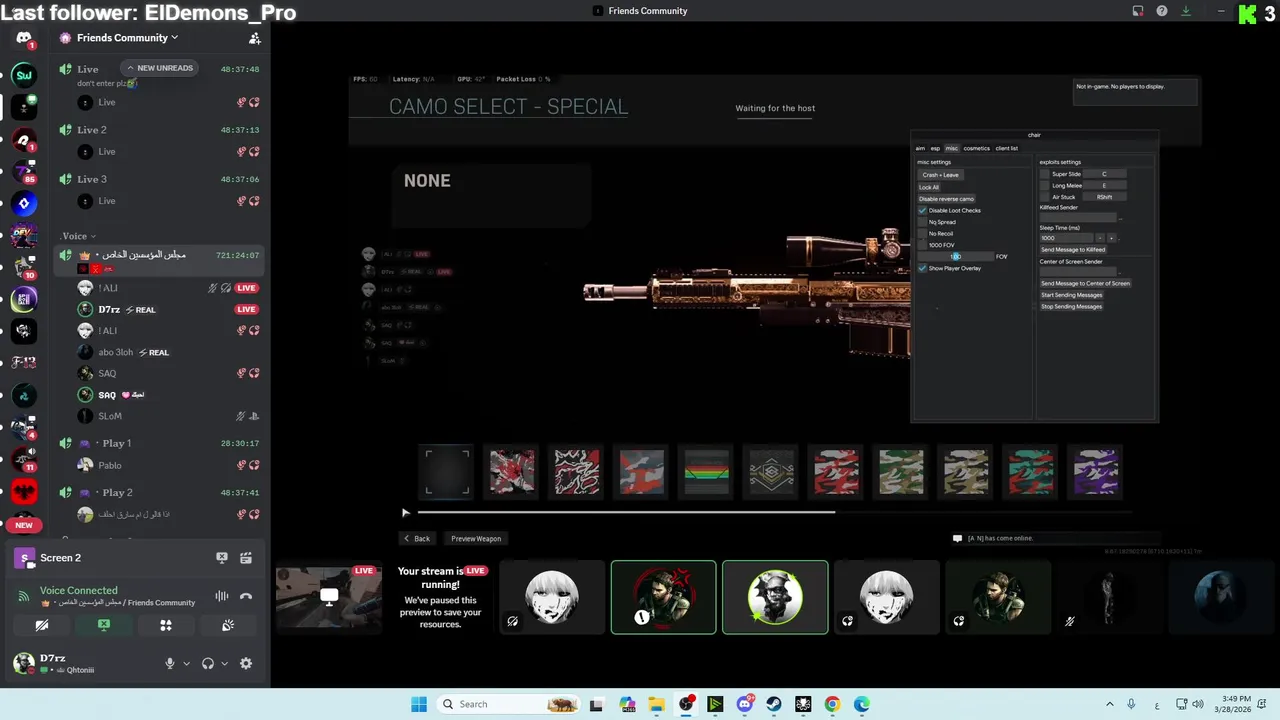Click the red NEW badge in server list
Image resolution: width=1280 pixels, height=720 pixels.
(24, 525)
